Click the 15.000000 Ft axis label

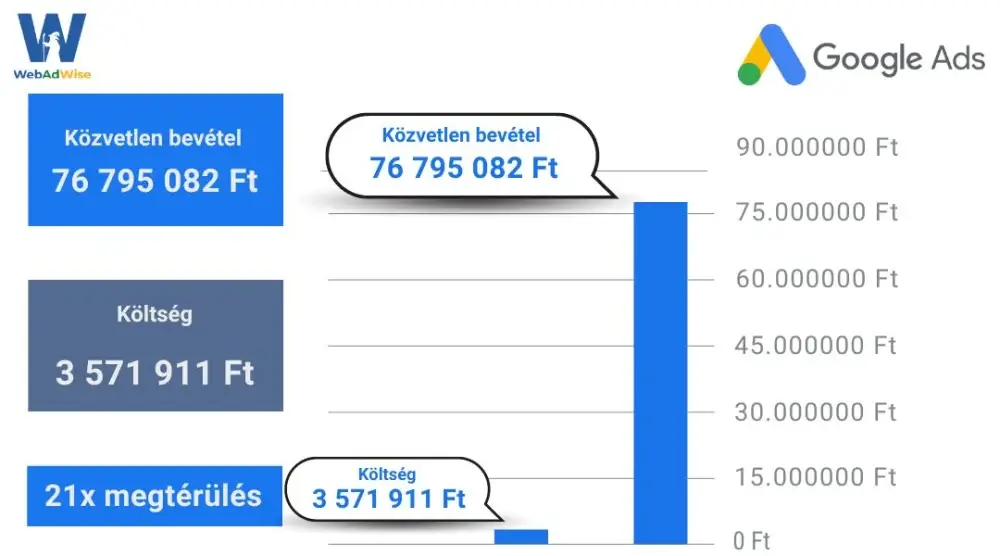pos(818,476)
